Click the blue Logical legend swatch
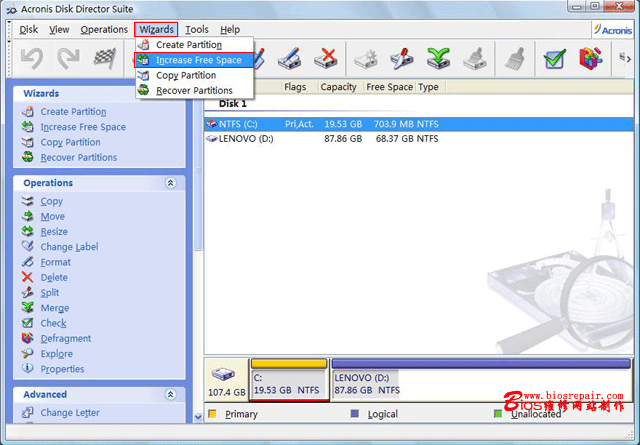The height and width of the screenshot is (445, 640). click(x=355, y=414)
